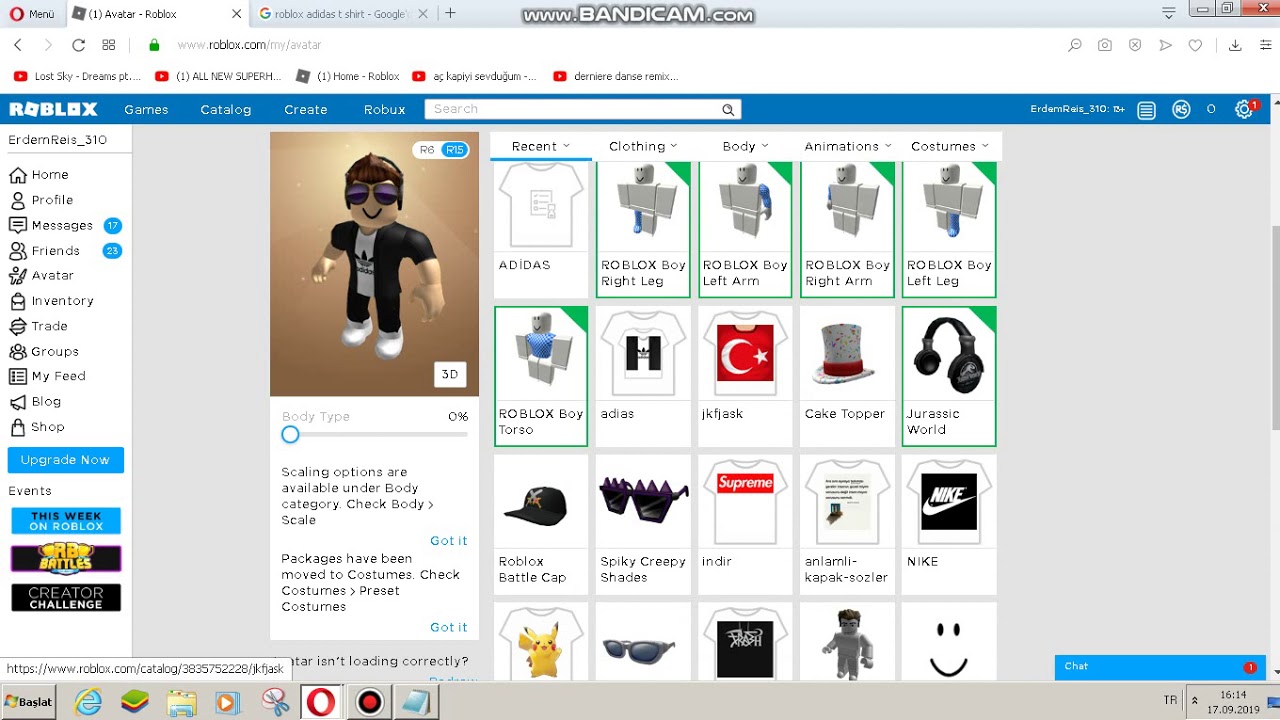Open the This Week on Roblox event

[66, 521]
